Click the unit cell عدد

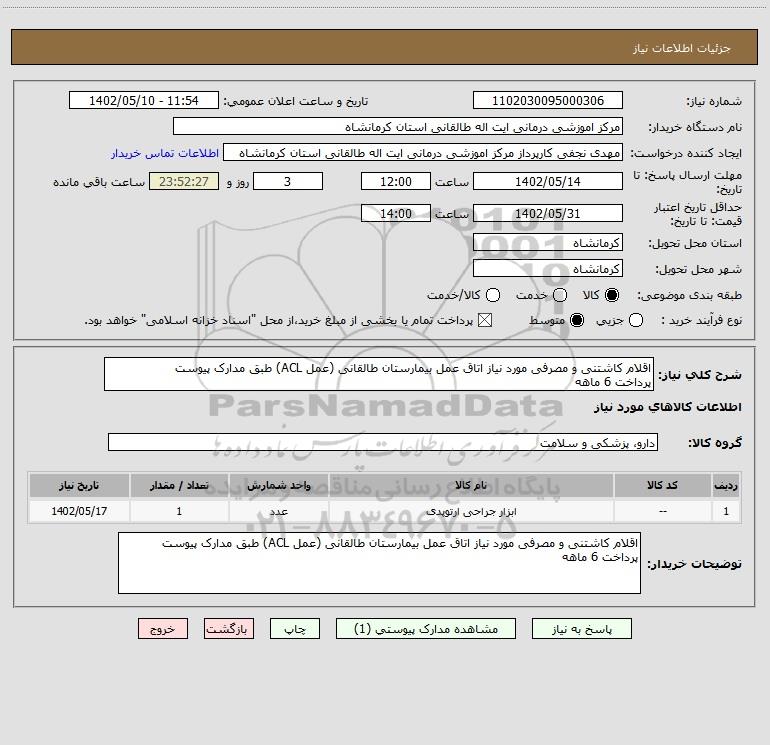point(278,511)
